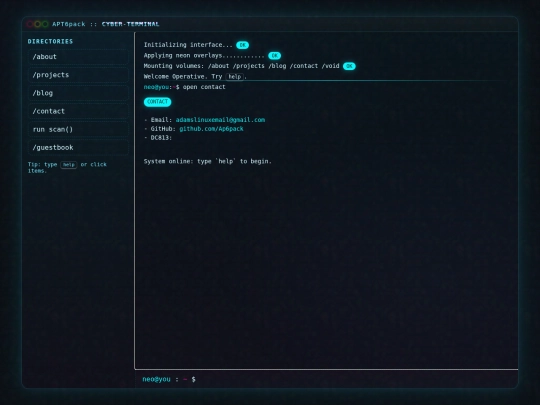Image resolution: width=540 pixels, height=405 pixels.
Task: Click the help keyword in welcome line
Action: 235,76
